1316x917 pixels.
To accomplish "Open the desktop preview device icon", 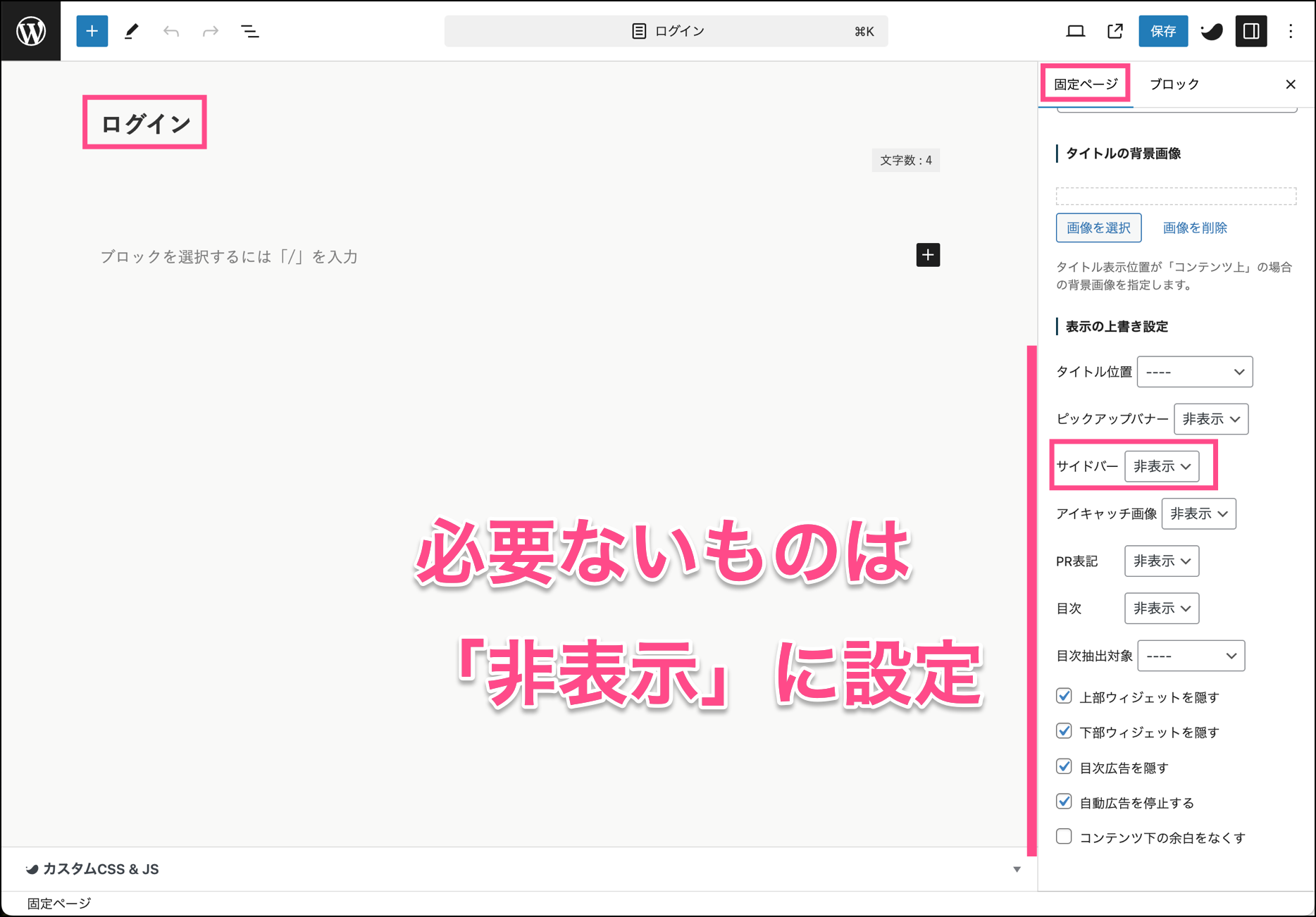I will tap(1075, 31).
